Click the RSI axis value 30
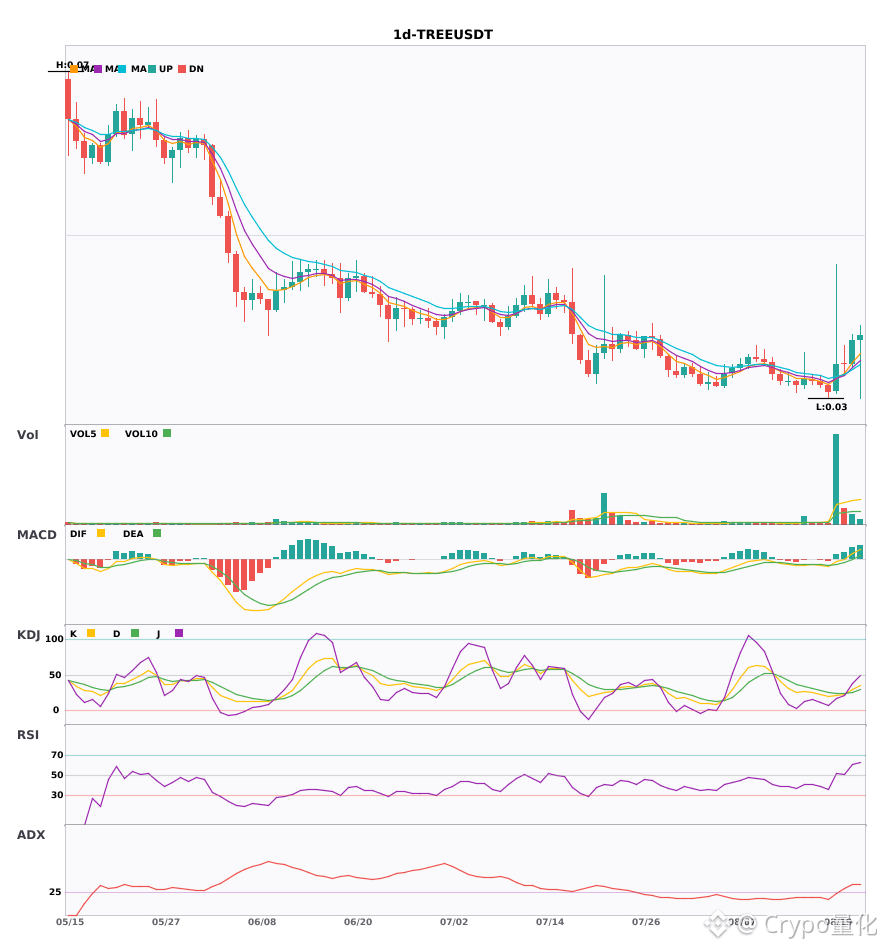885x950 pixels. [57, 795]
